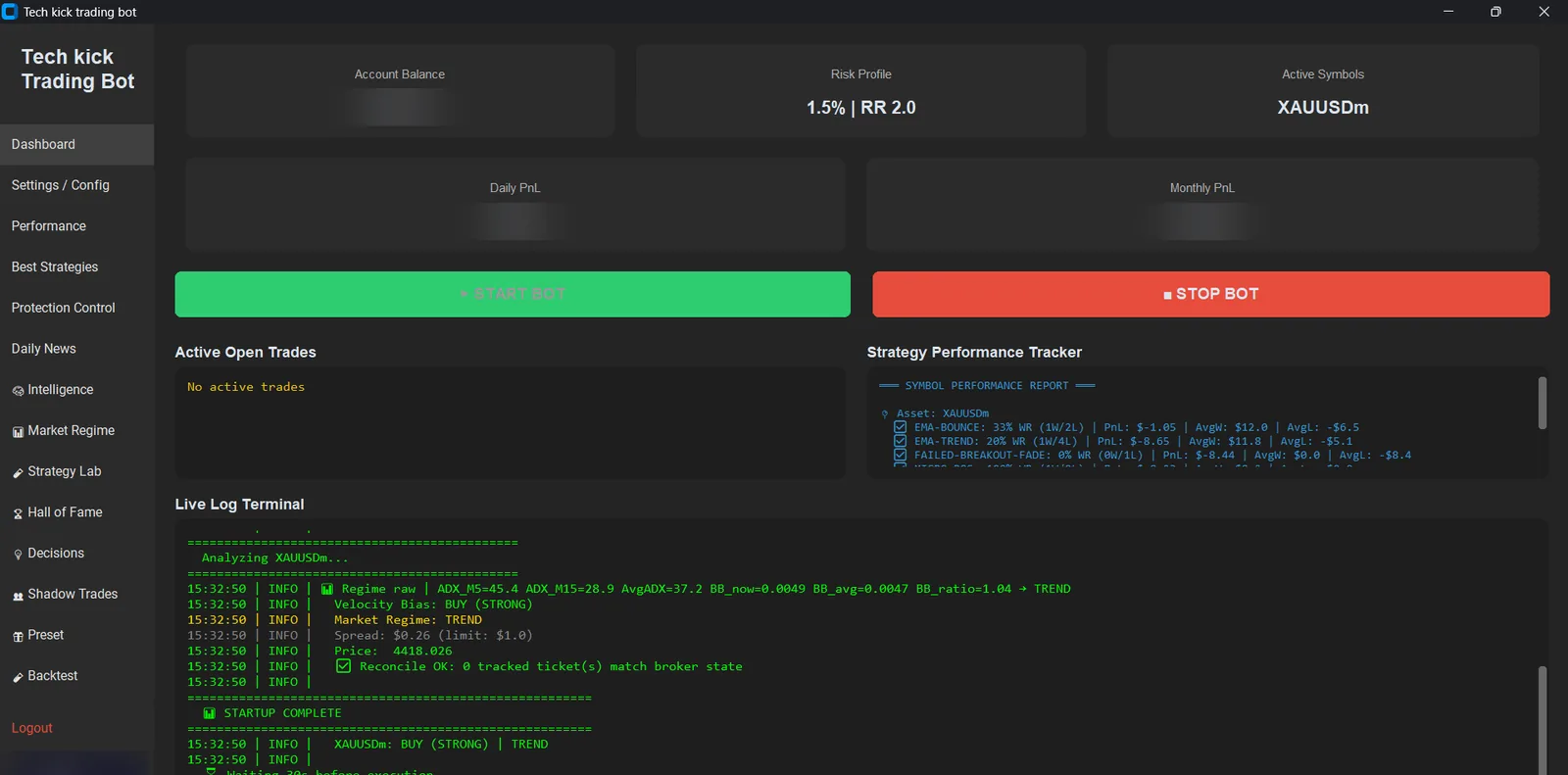This screenshot has width=1568, height=775.
Task: Click the 'Asset: XAUUSDm' line
Action: click(x=943, y=413)
